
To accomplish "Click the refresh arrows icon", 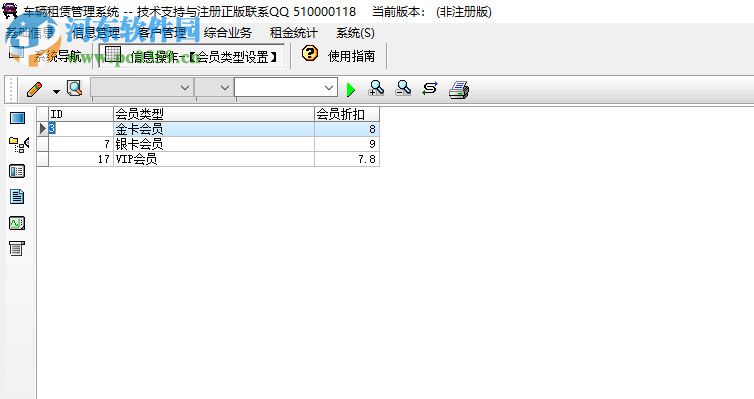I will click(x=430, y=88).
